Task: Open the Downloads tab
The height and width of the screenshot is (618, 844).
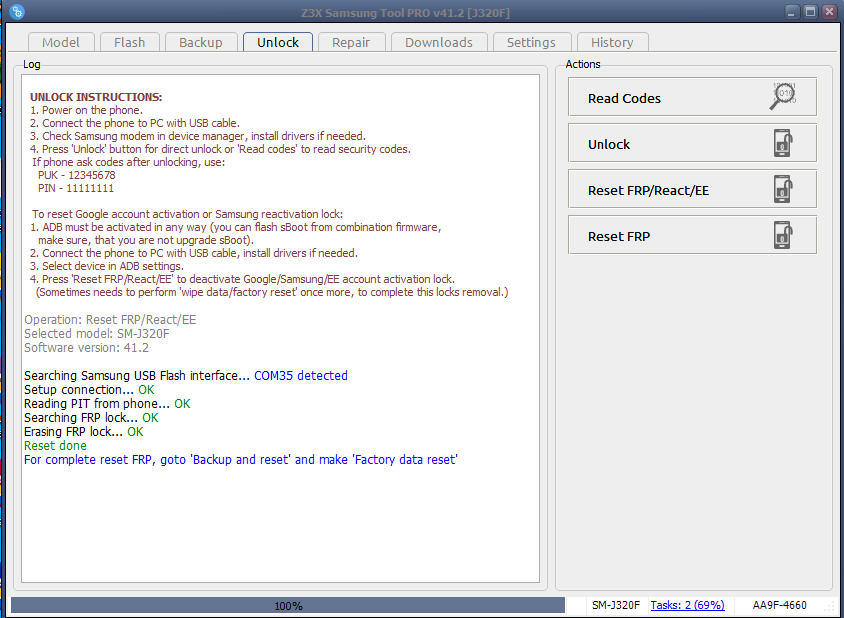Action: click(x=439, y=42)
